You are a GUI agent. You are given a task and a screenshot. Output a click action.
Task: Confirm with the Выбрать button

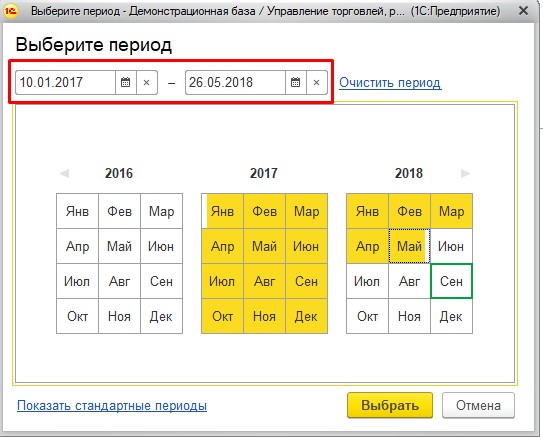click(x=390, y=405)
